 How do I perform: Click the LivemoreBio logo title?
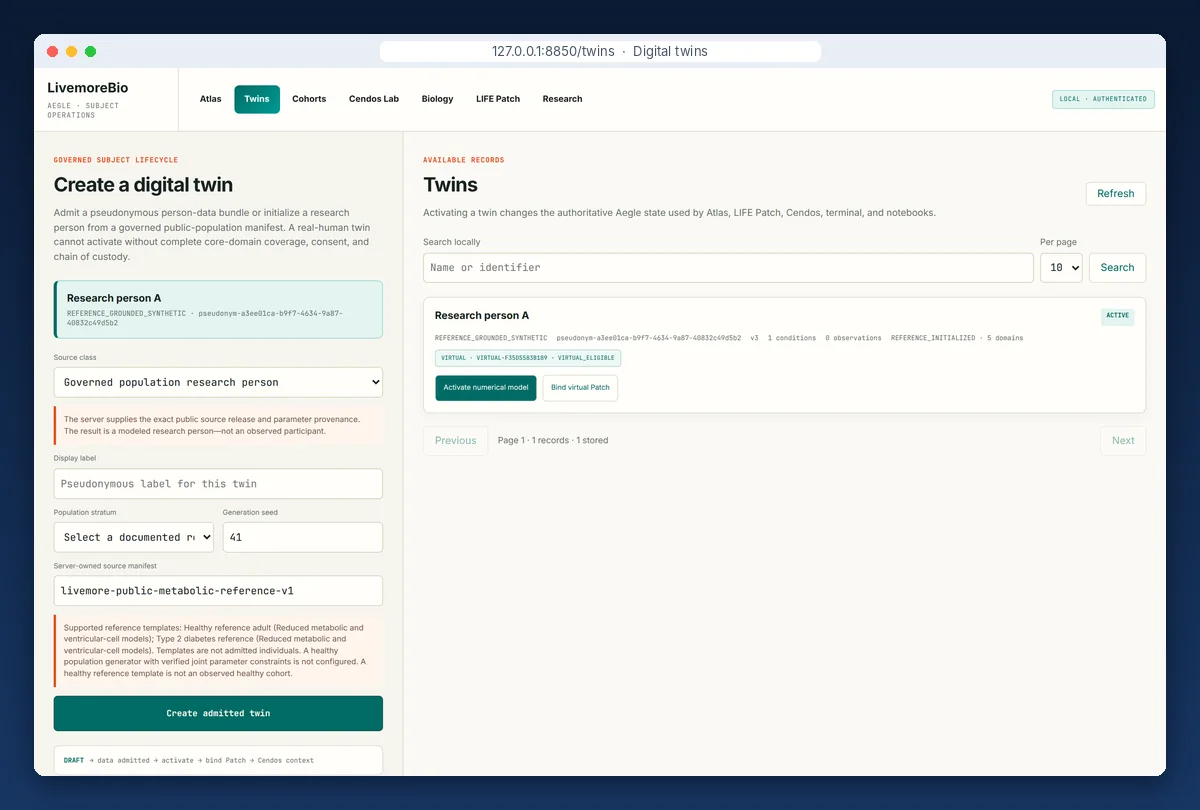coord(88,88)
